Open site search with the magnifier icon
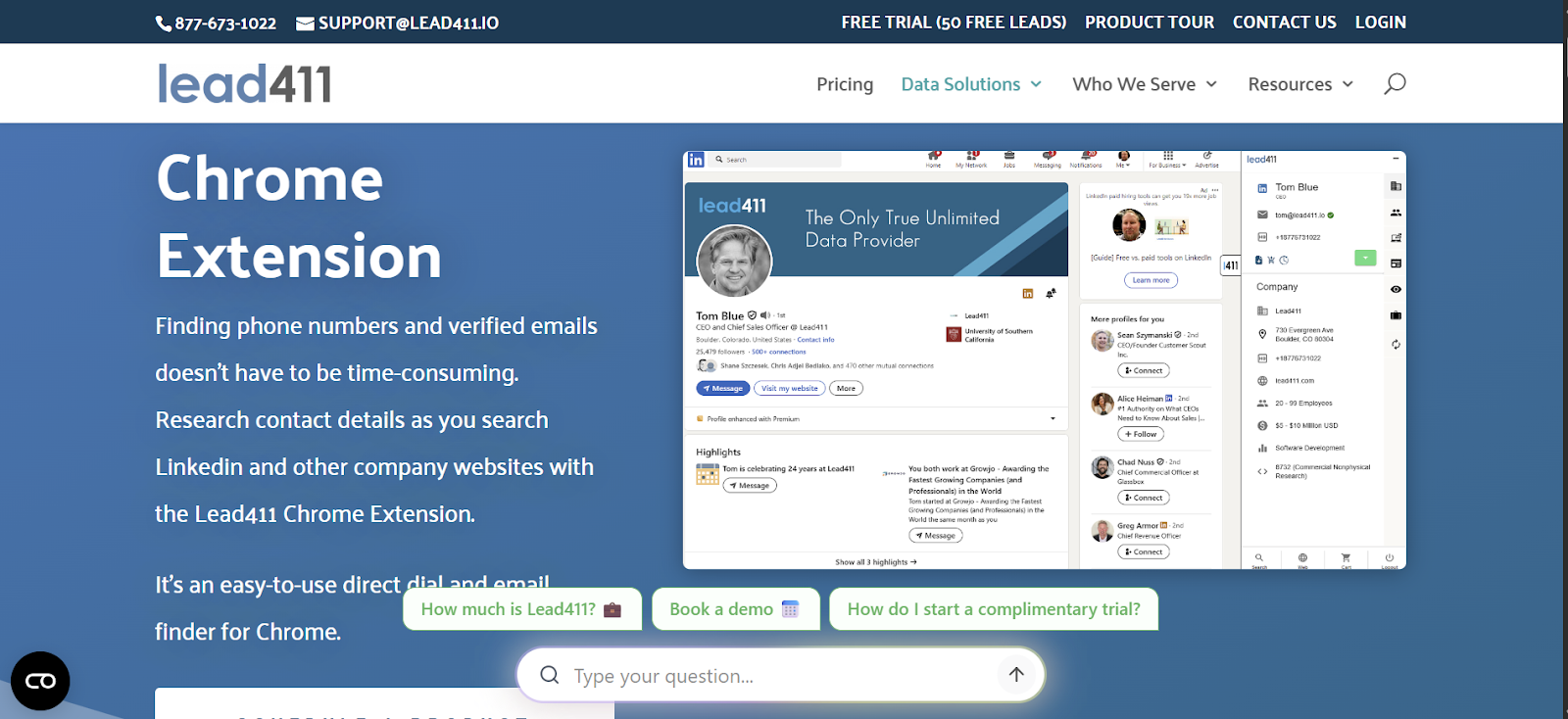The height and width of the screenshot is (719, 1568). click(x=1395, y=84)
